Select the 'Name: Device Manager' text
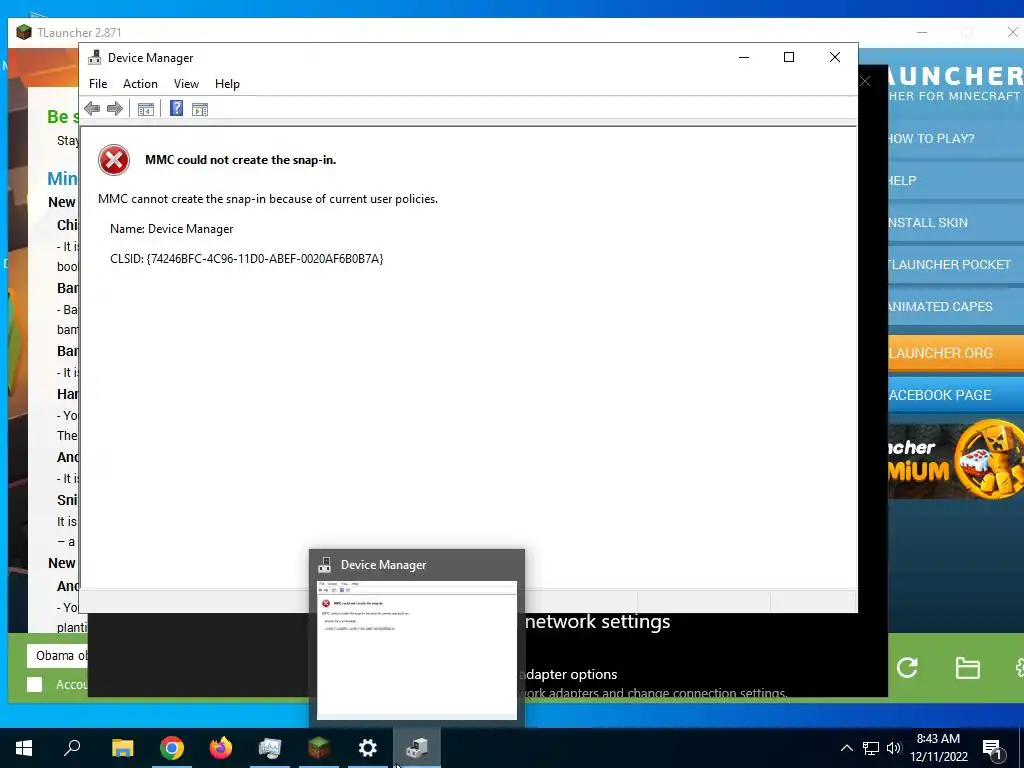 (171, 229)
